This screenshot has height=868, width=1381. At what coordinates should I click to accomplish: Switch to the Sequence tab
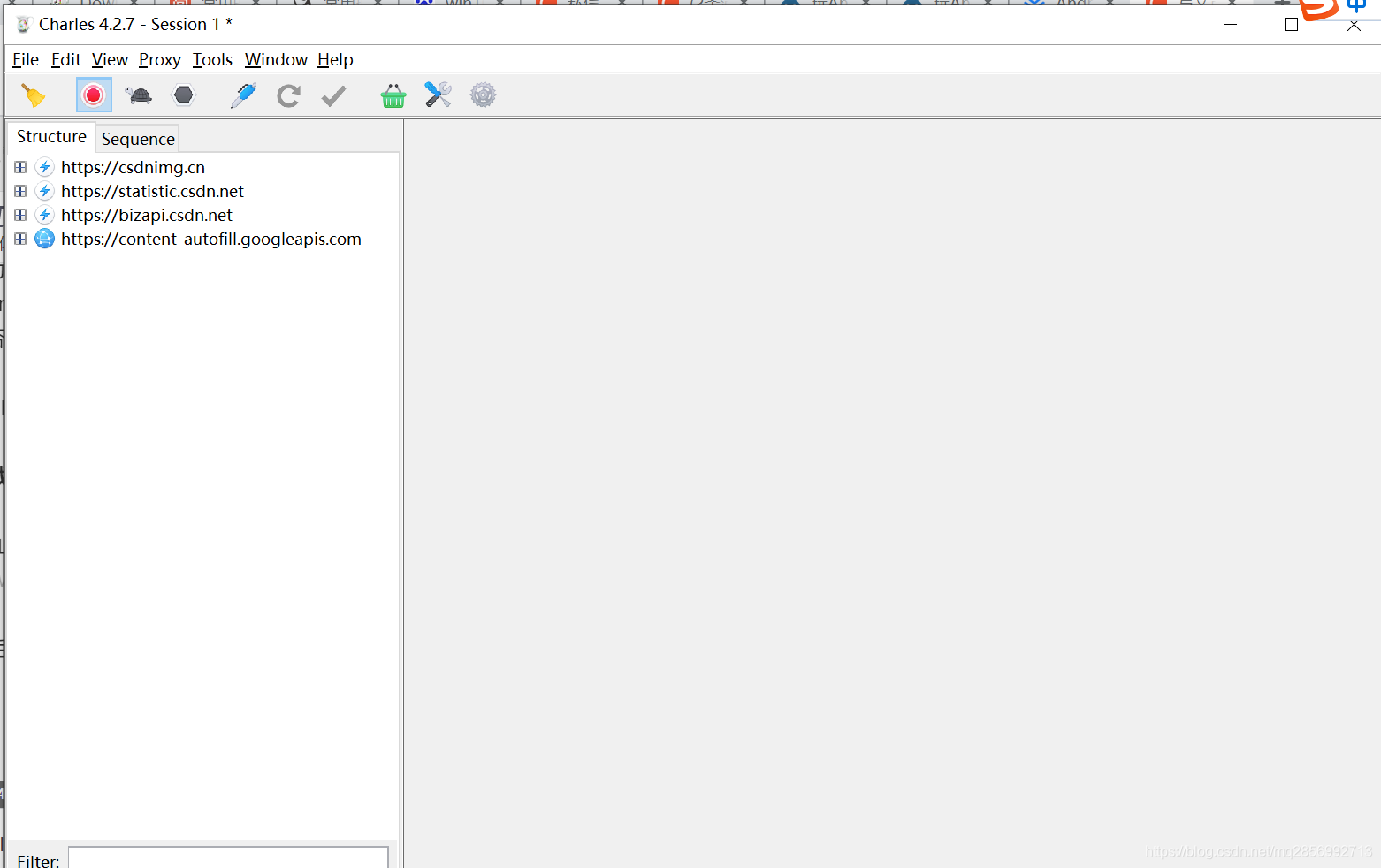click(138, 139)
